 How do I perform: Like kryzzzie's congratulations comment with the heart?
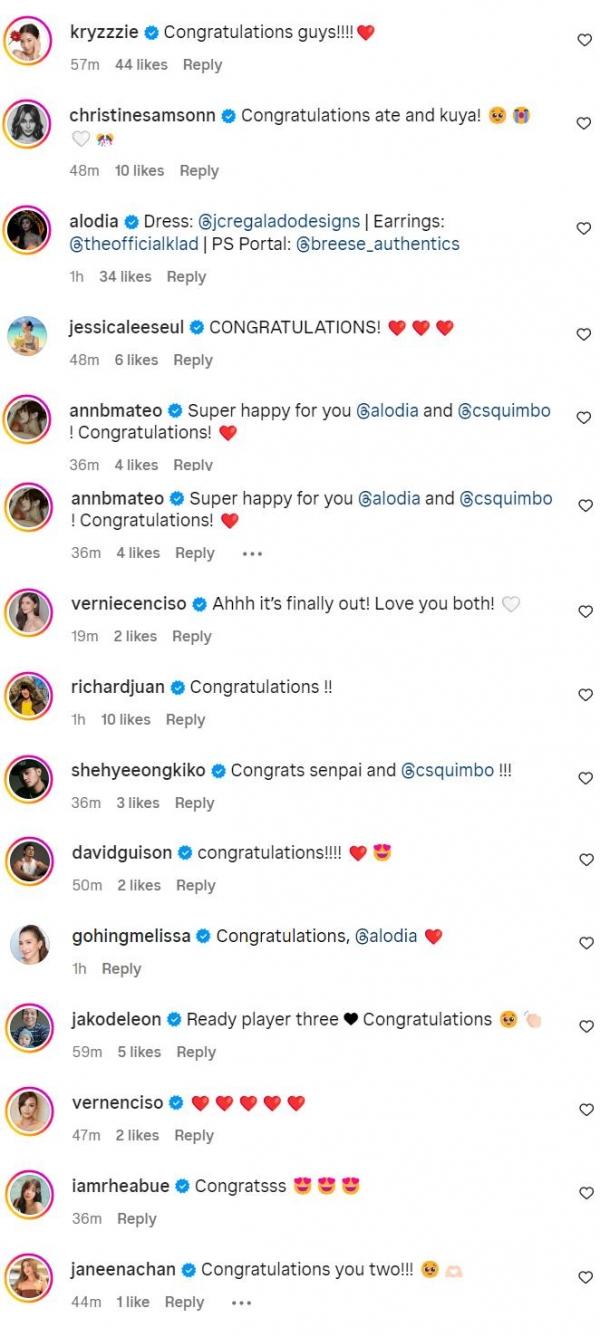point(585,40)
